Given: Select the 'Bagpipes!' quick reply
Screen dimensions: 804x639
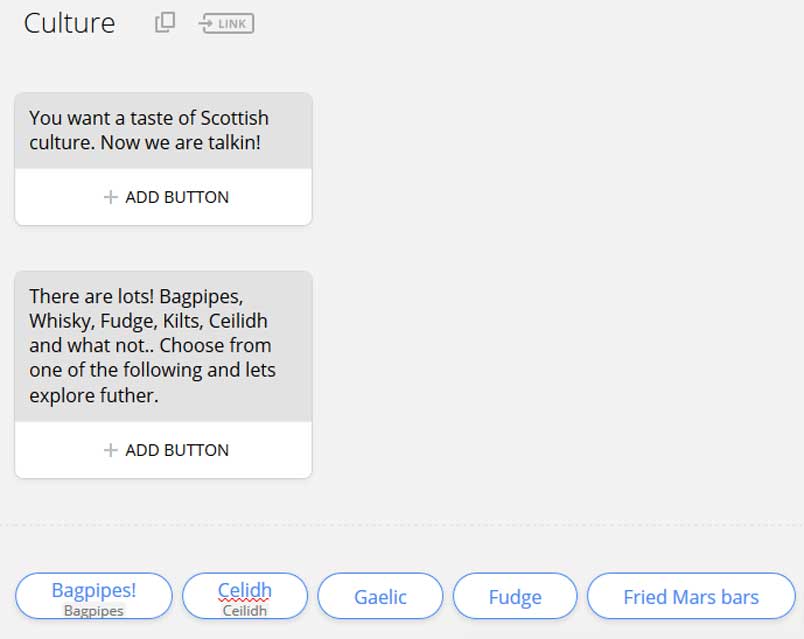Looking at the screenshot, I should click(x=93, y=589).
